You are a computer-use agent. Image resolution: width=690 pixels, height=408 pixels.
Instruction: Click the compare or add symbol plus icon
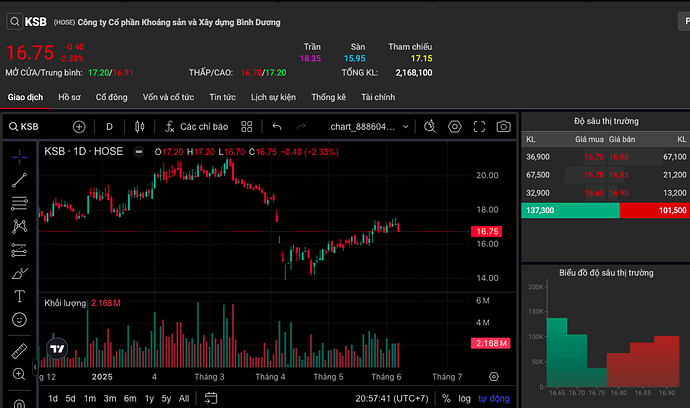(x=79, y=127)
